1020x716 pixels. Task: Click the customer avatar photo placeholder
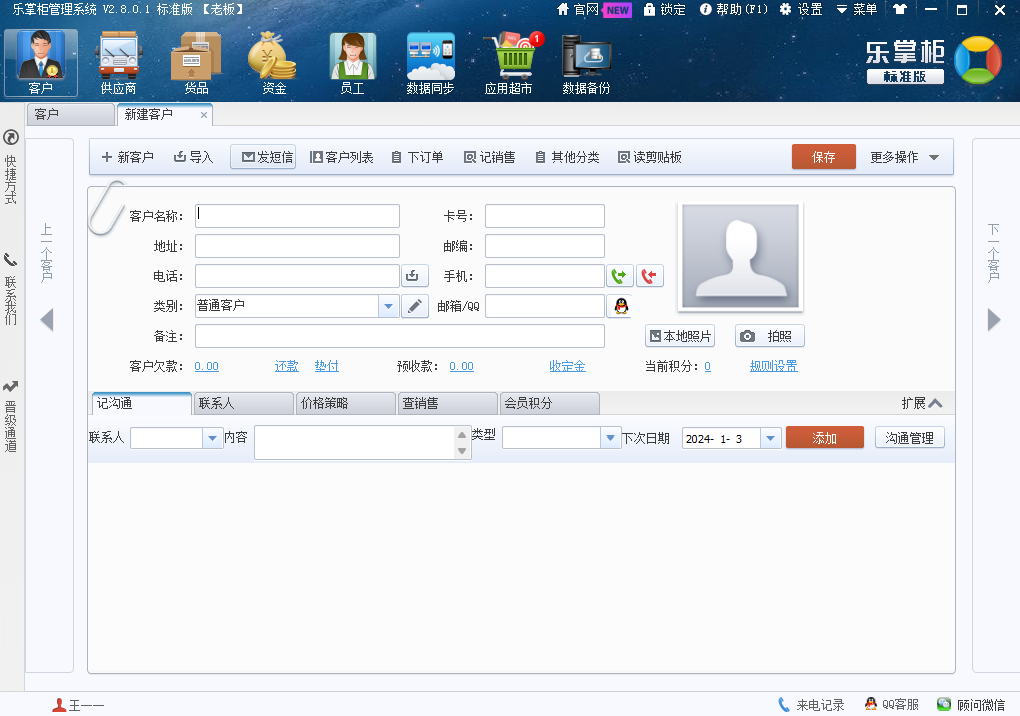pos(739,256)
